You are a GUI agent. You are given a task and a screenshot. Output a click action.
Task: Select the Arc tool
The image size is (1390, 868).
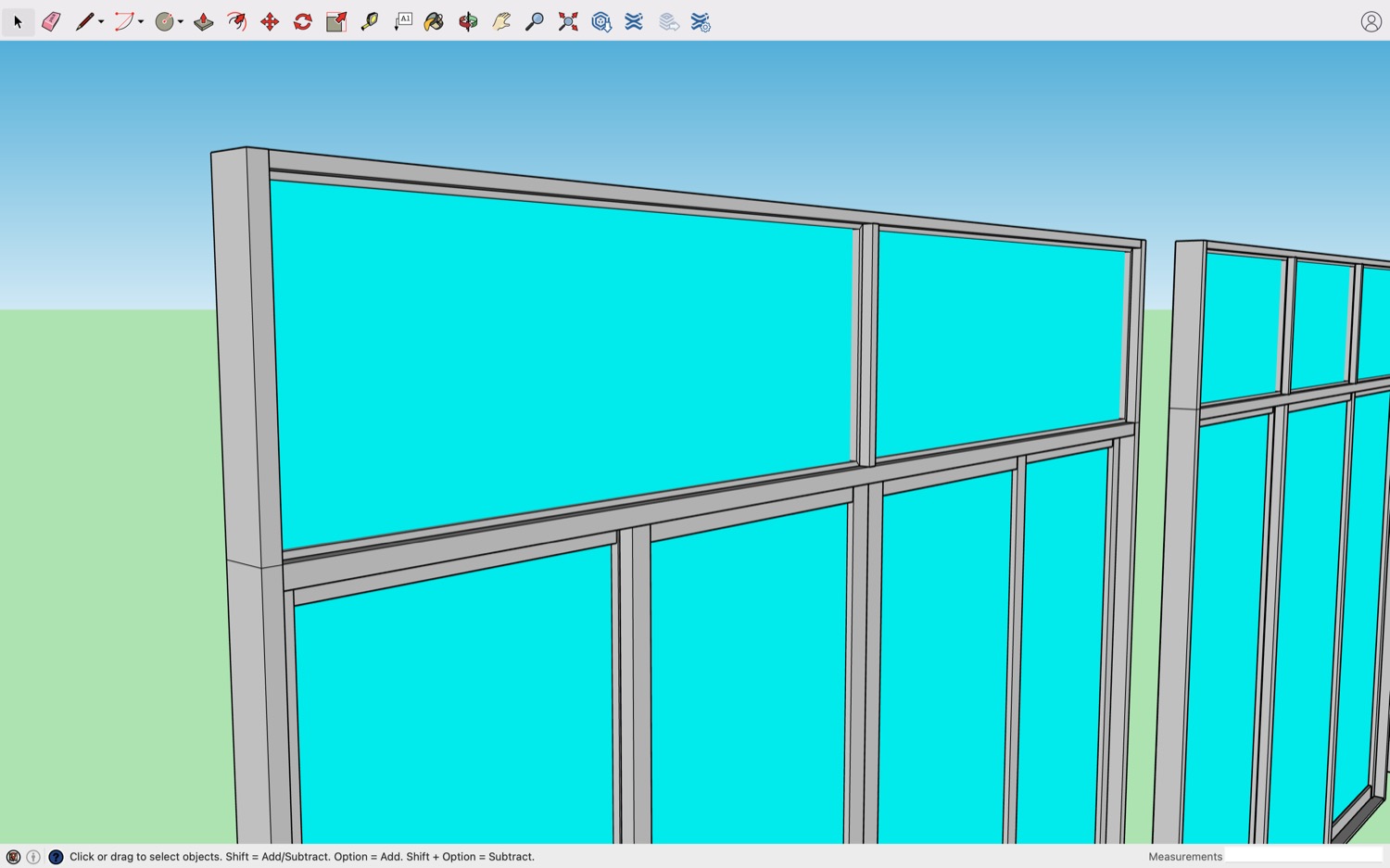tap(123, 21)
